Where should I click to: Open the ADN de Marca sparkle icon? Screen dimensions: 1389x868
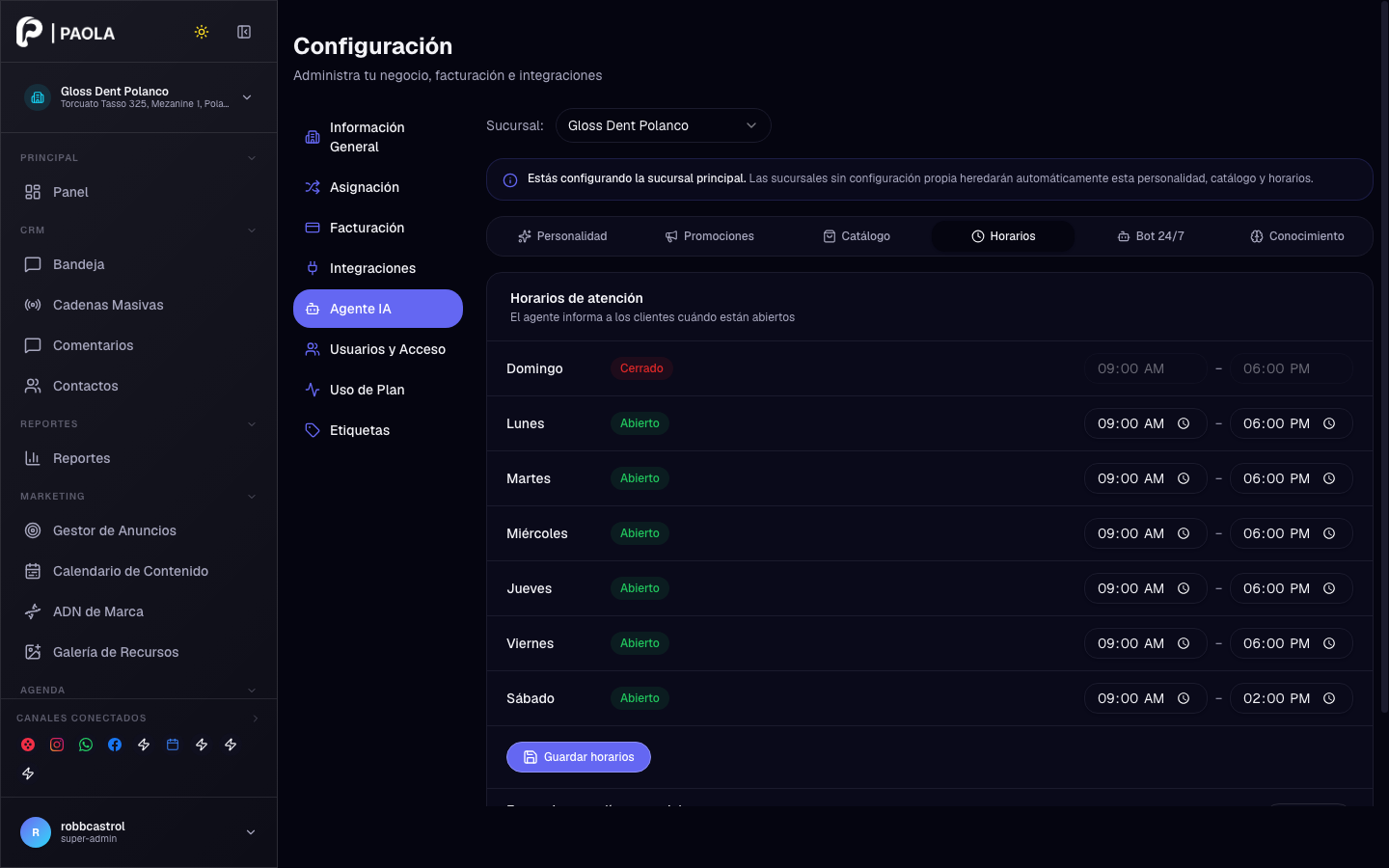(x=33, y=611)
